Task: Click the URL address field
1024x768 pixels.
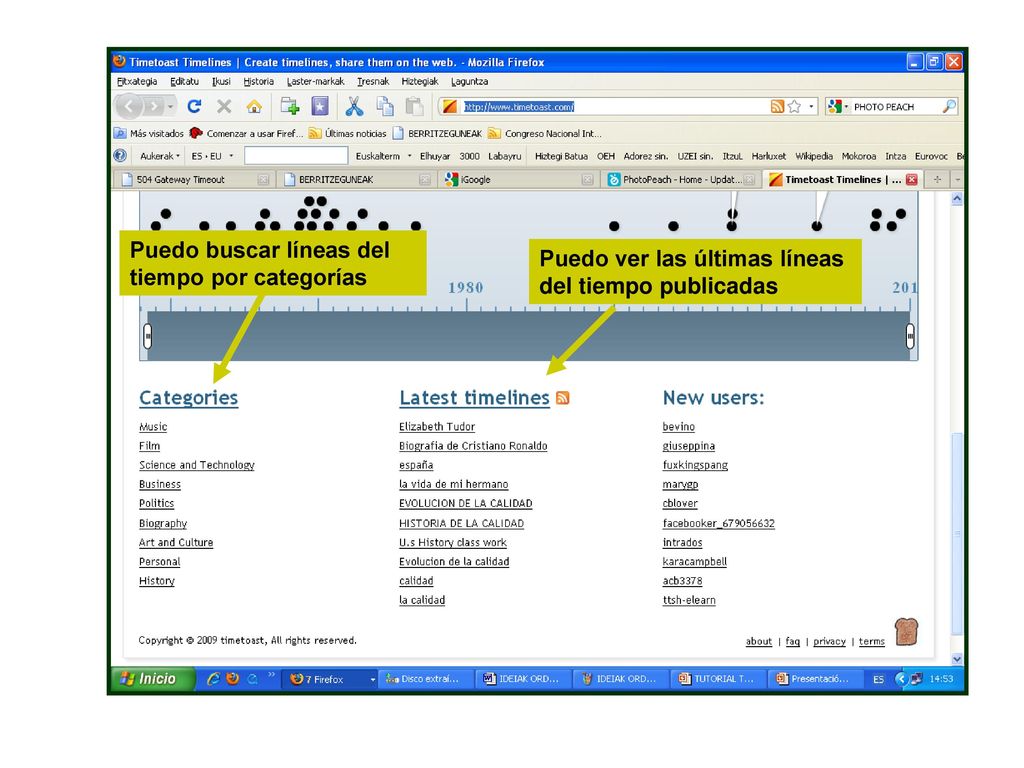Action: 614,106
